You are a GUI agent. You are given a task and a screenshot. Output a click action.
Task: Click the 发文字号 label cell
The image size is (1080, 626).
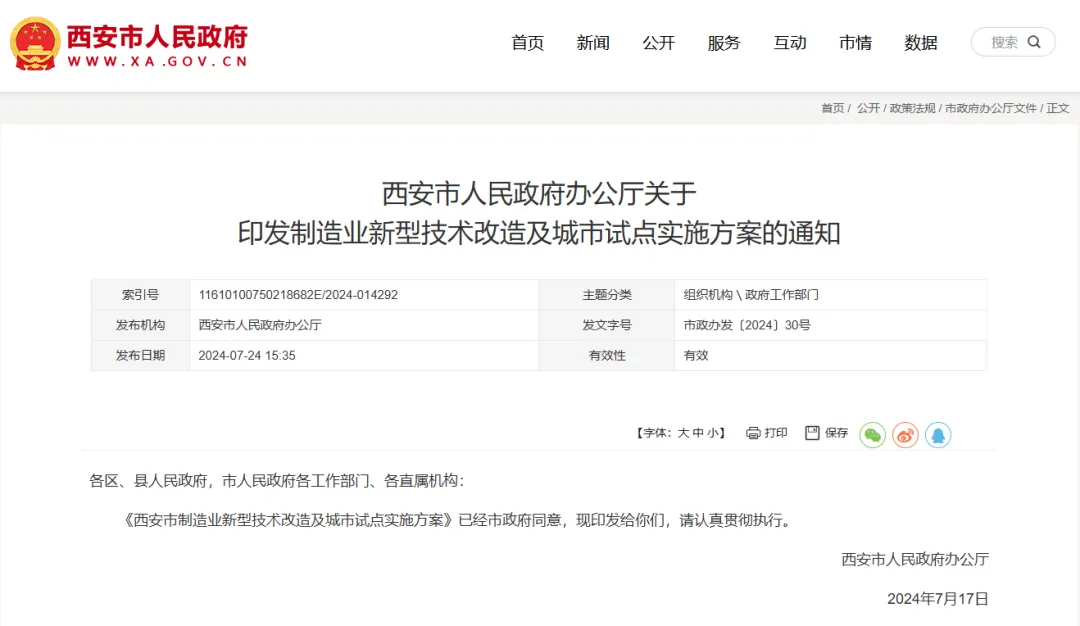(607, 325)
